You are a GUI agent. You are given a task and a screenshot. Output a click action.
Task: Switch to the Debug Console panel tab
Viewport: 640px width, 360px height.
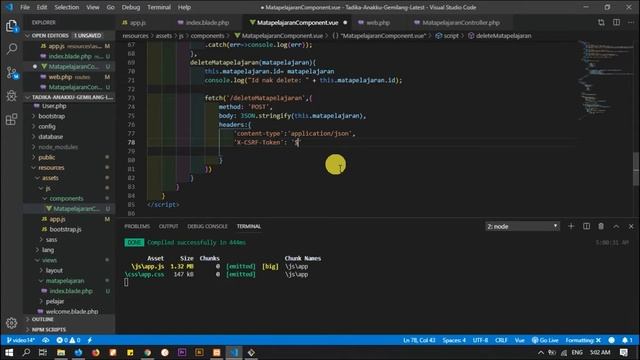pos(207,226)
